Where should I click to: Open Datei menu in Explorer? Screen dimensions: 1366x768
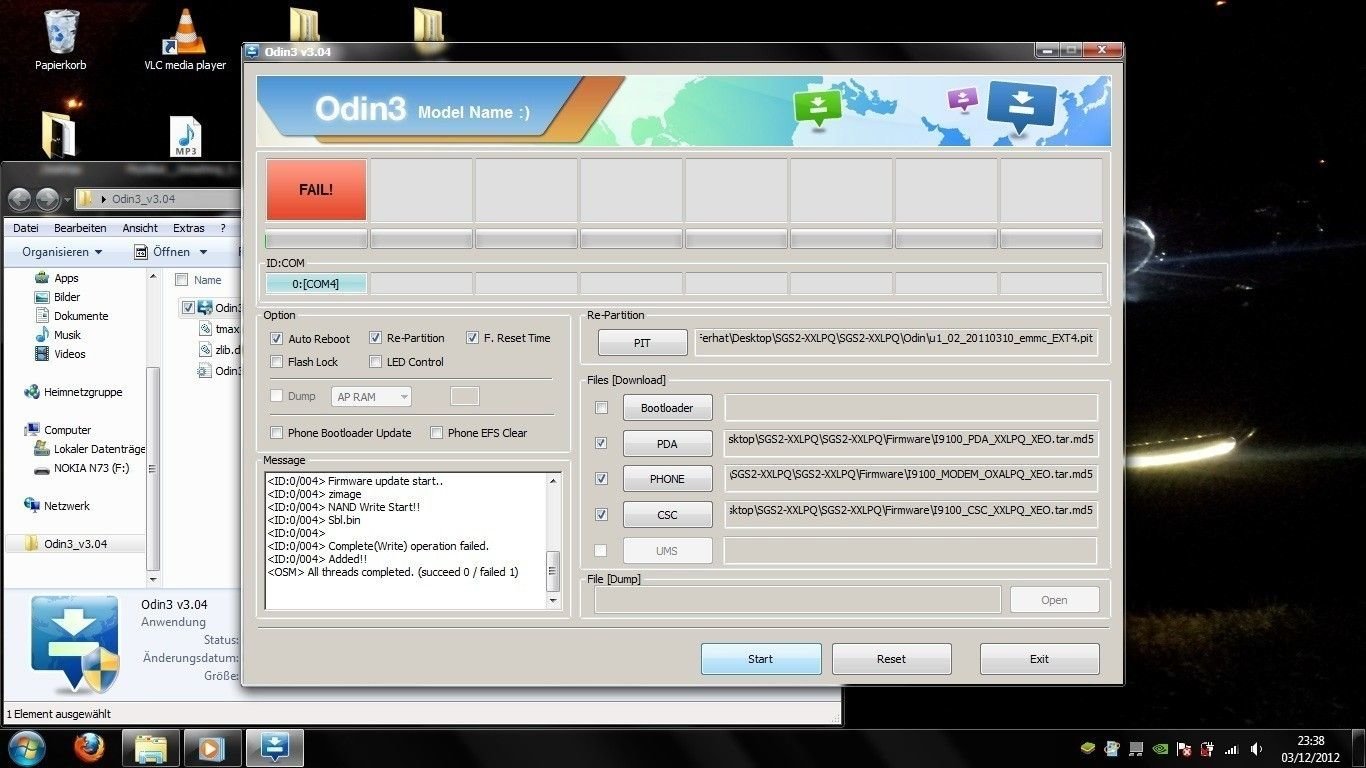[26, 228]
